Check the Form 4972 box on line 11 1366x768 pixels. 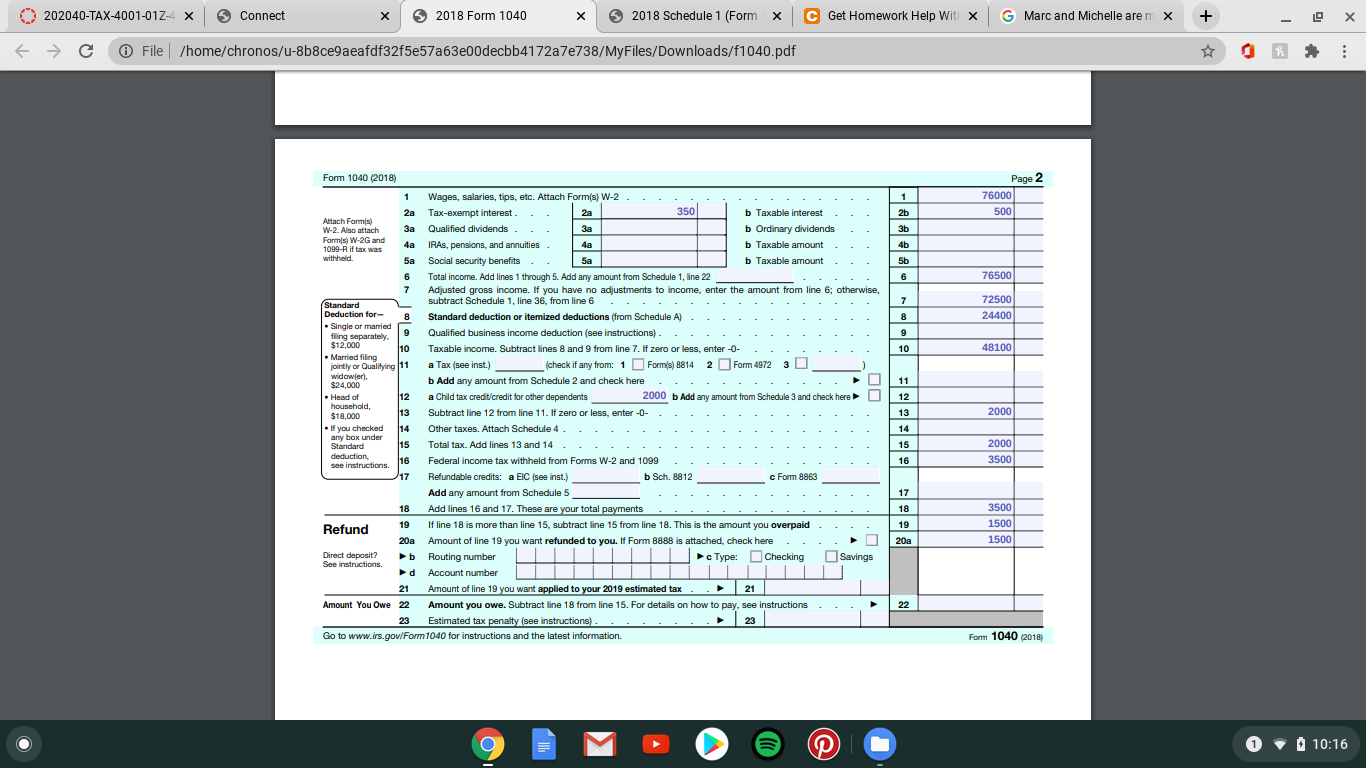click(725, 364)
